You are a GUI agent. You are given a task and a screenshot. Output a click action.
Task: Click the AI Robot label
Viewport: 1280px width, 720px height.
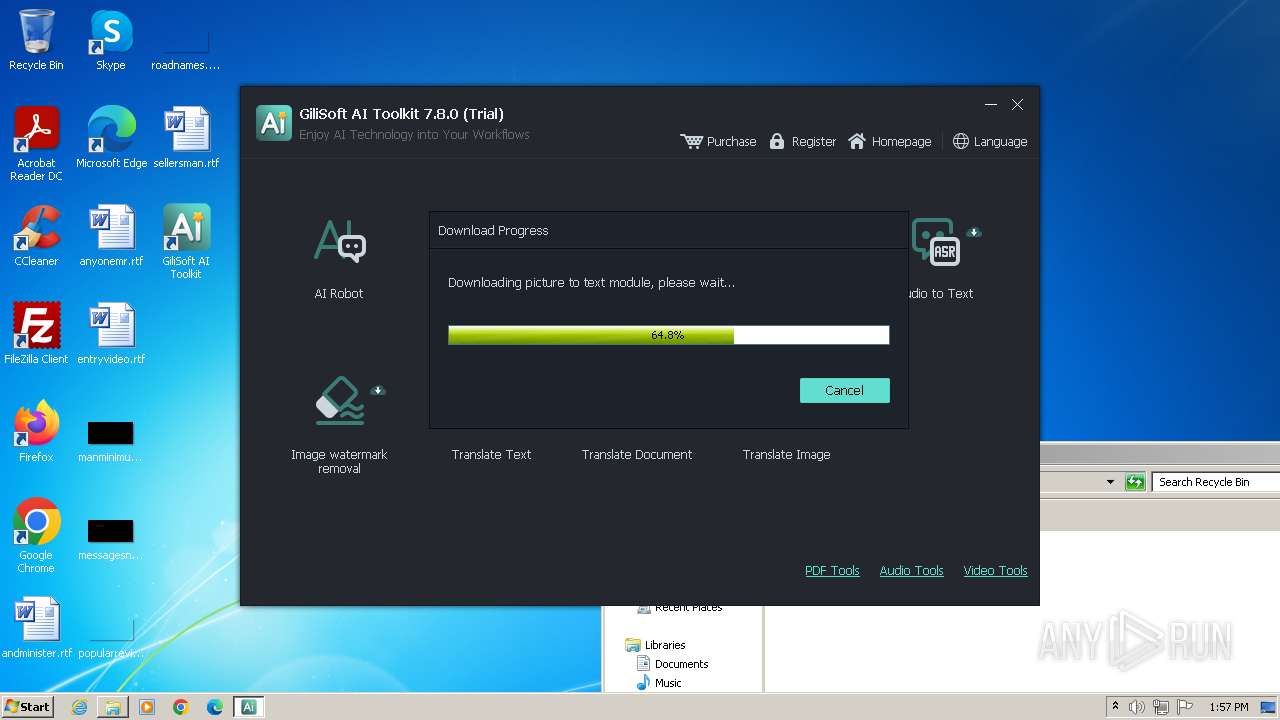[x=339, y=293]
